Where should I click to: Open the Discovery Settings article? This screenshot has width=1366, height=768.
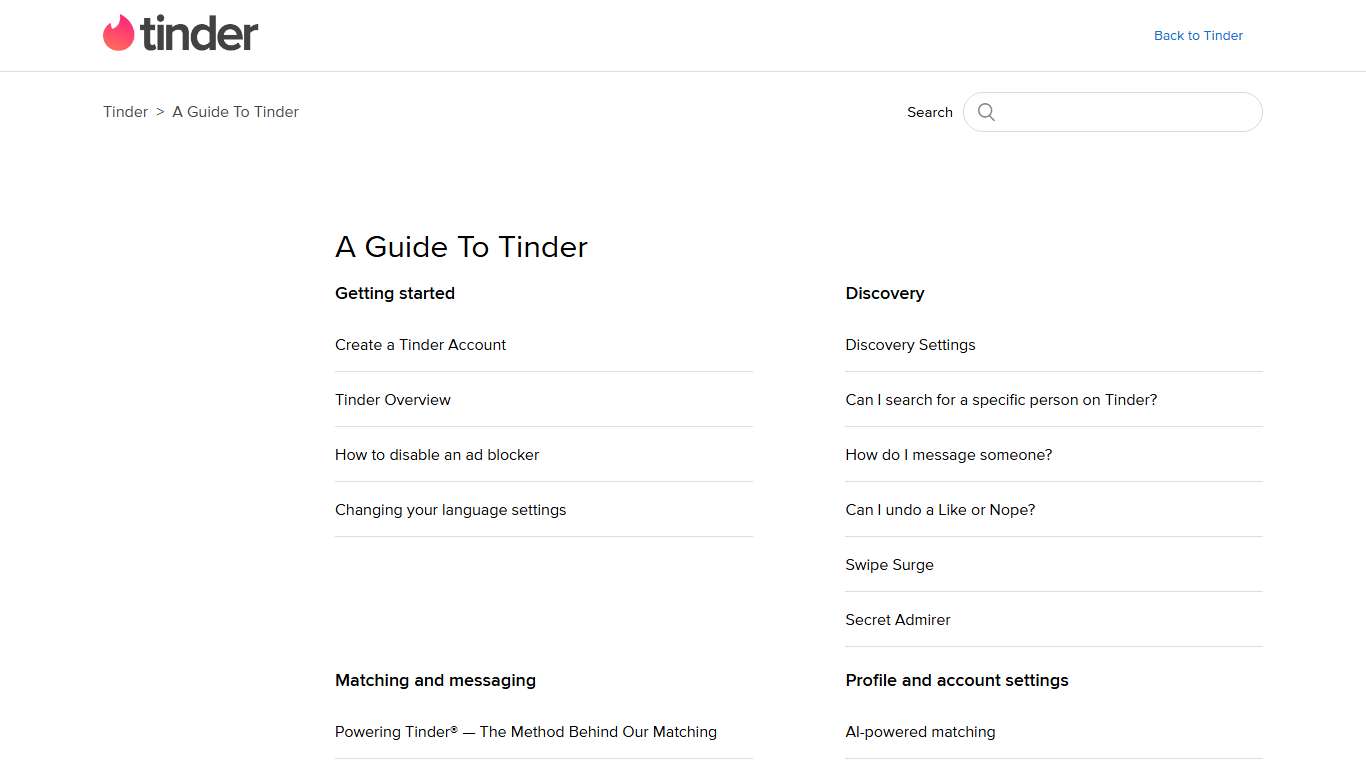point(910,344)
